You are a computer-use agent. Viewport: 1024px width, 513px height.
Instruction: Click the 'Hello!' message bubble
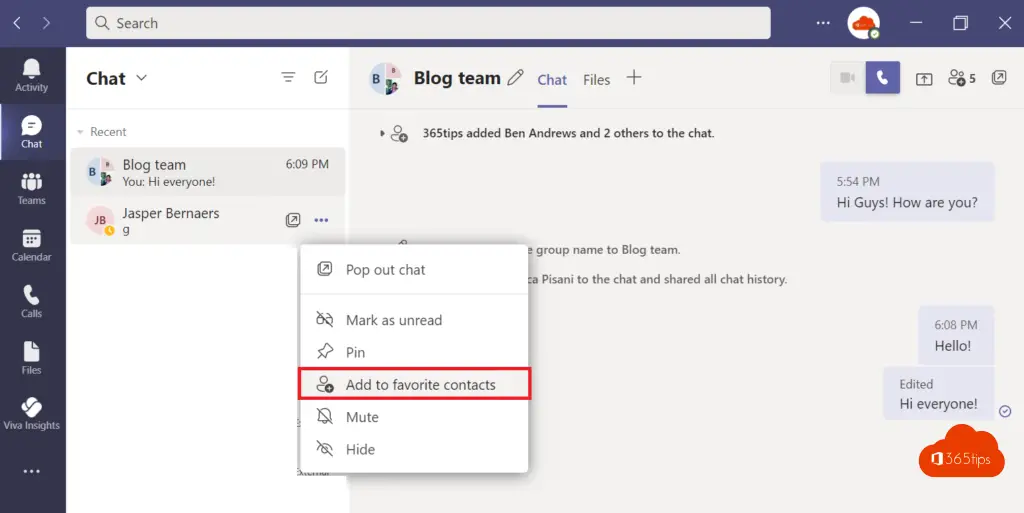pyautogui.click(x=956, y=335)
